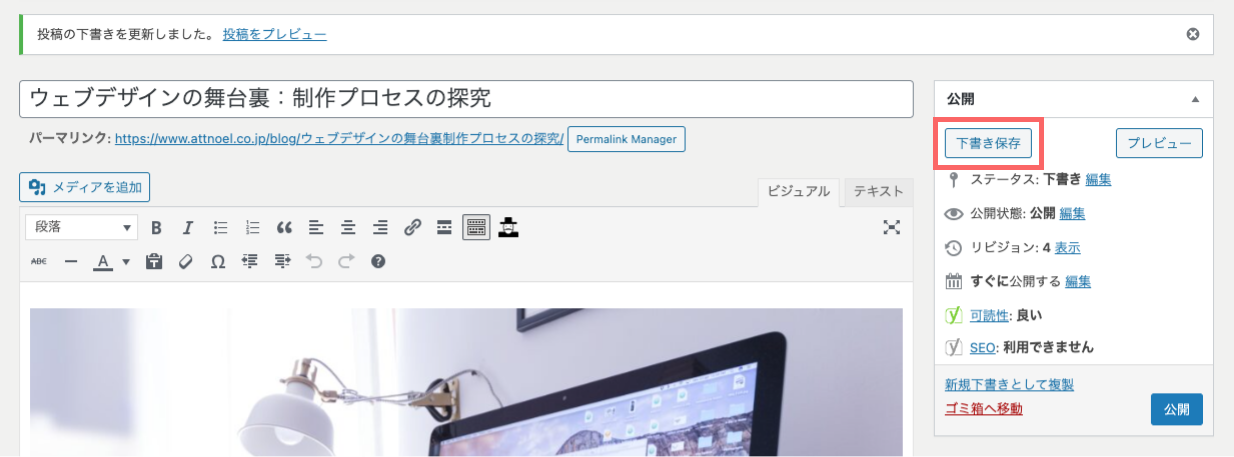Screen dimensions: 1234x457
Task: Apply text color using the A swatch
Action: point(102,262)
